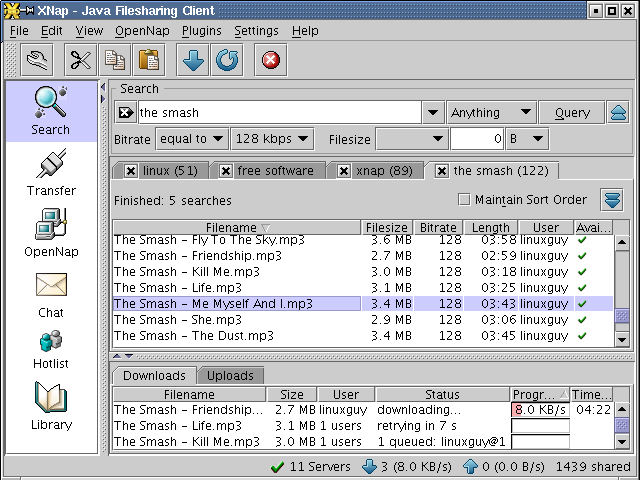
Task: Sort downloads by the Status column header
Action: coord(442,395)
